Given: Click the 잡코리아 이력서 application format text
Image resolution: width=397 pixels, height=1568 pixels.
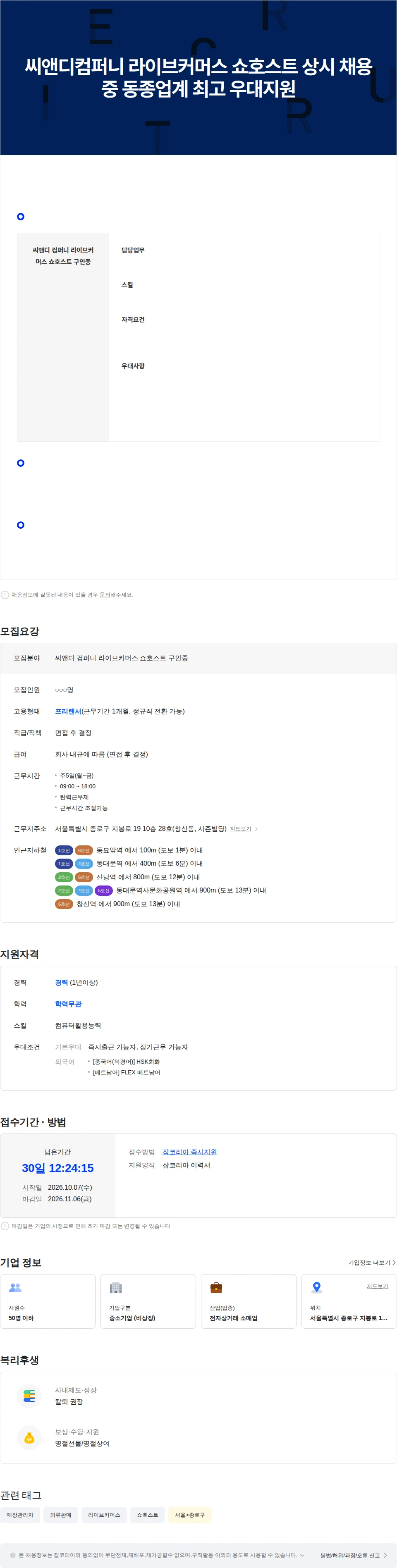Looking at the screenshot, I should [x=187, y=1165].
